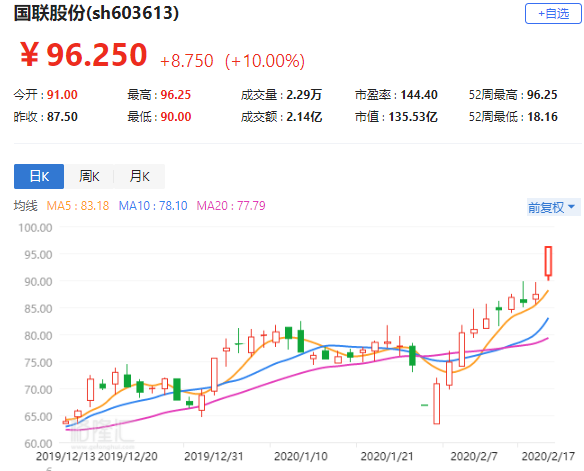The width and height of the screenshot is (584, 471).
Task: Click x-axis date label 2020/1/21
Action: [x=387, y=456]
